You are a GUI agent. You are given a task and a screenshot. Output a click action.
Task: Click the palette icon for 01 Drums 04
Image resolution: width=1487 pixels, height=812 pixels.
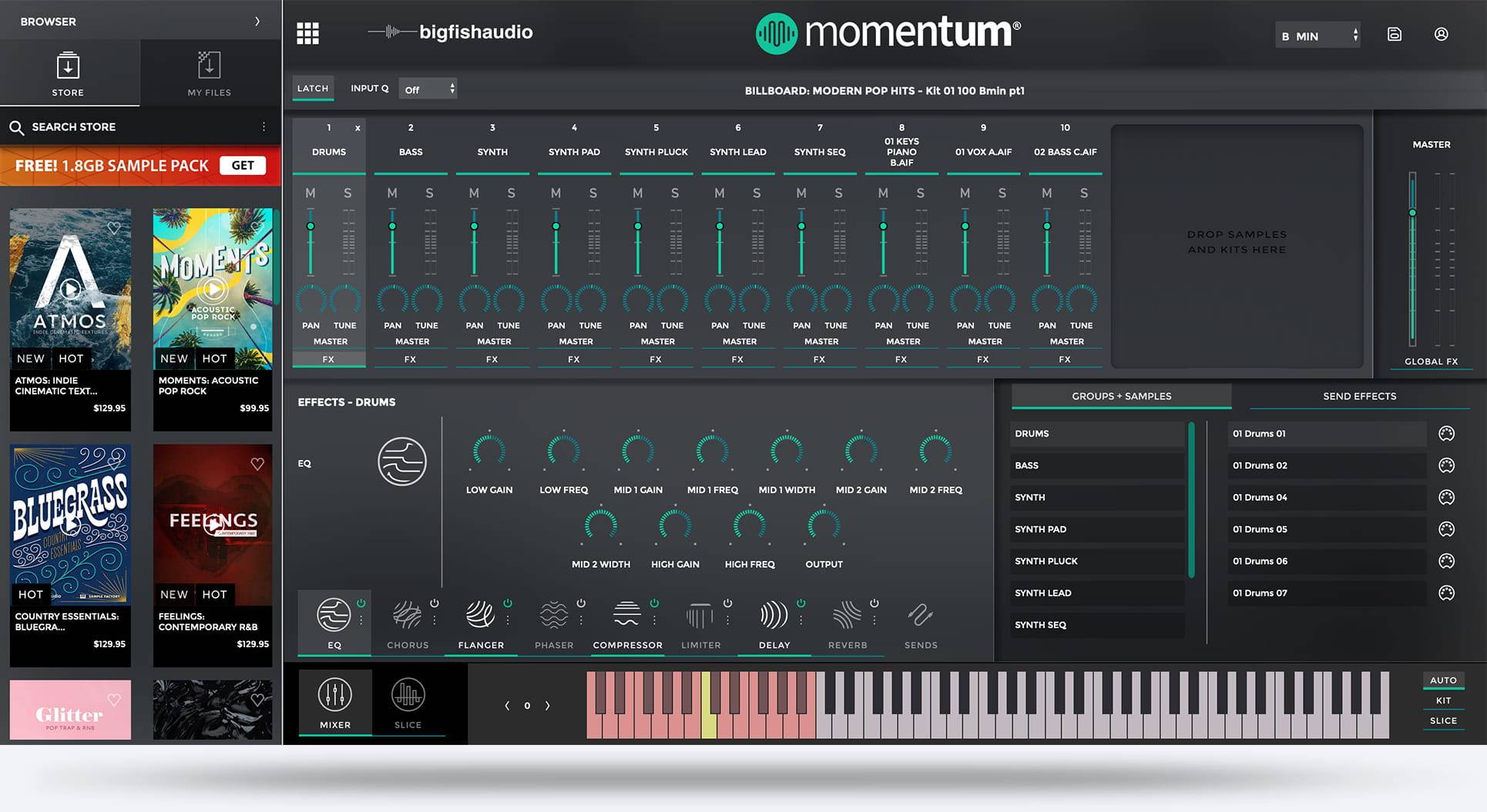coord(1446,498)
